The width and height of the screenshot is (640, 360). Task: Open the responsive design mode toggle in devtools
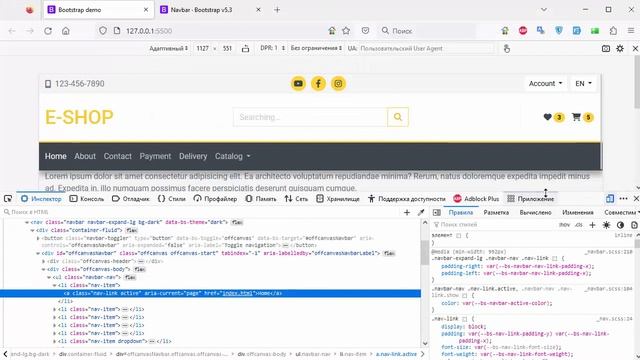pos(610,199)
